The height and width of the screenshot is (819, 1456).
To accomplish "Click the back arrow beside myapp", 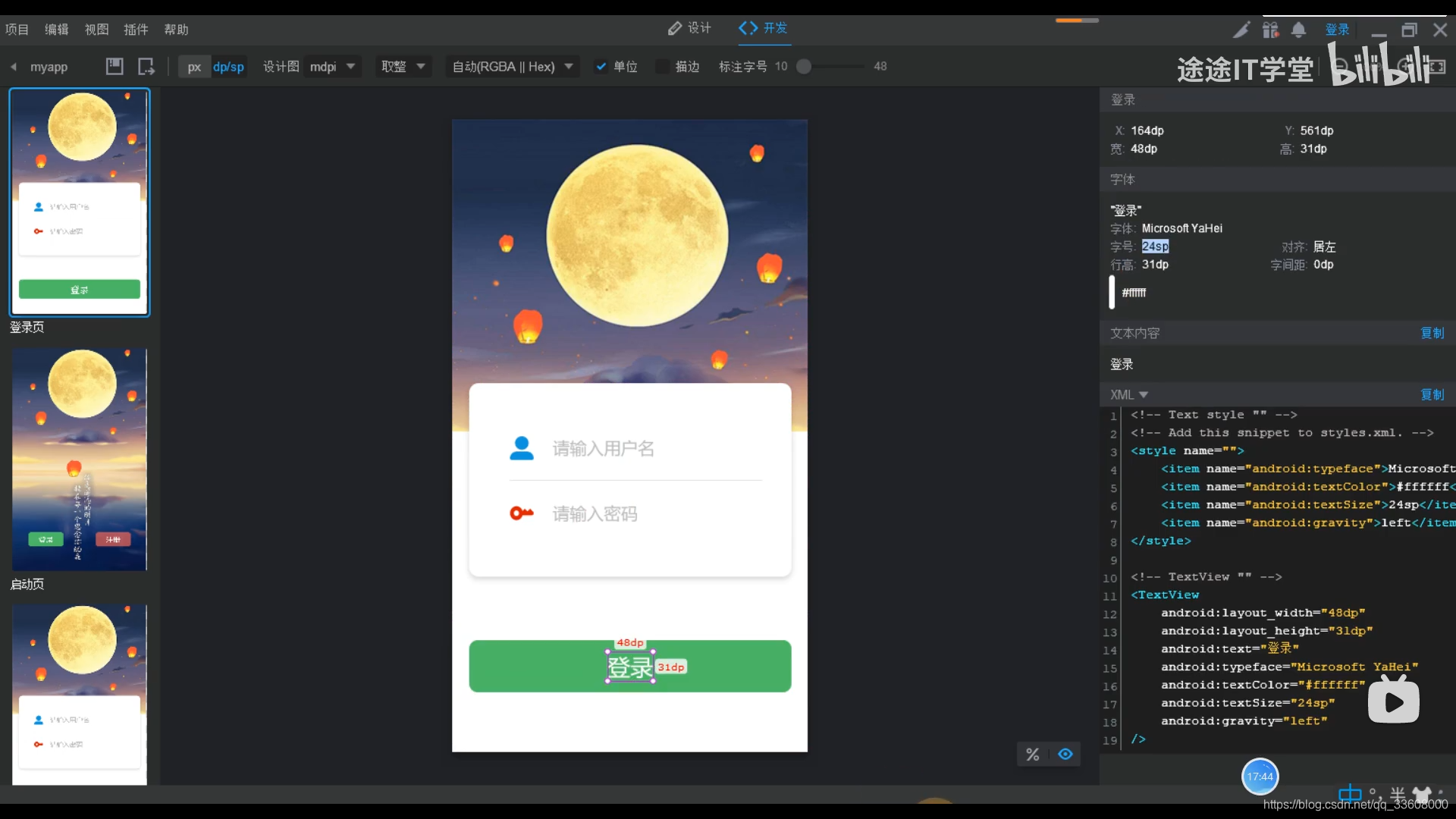I will pos(14,67).
